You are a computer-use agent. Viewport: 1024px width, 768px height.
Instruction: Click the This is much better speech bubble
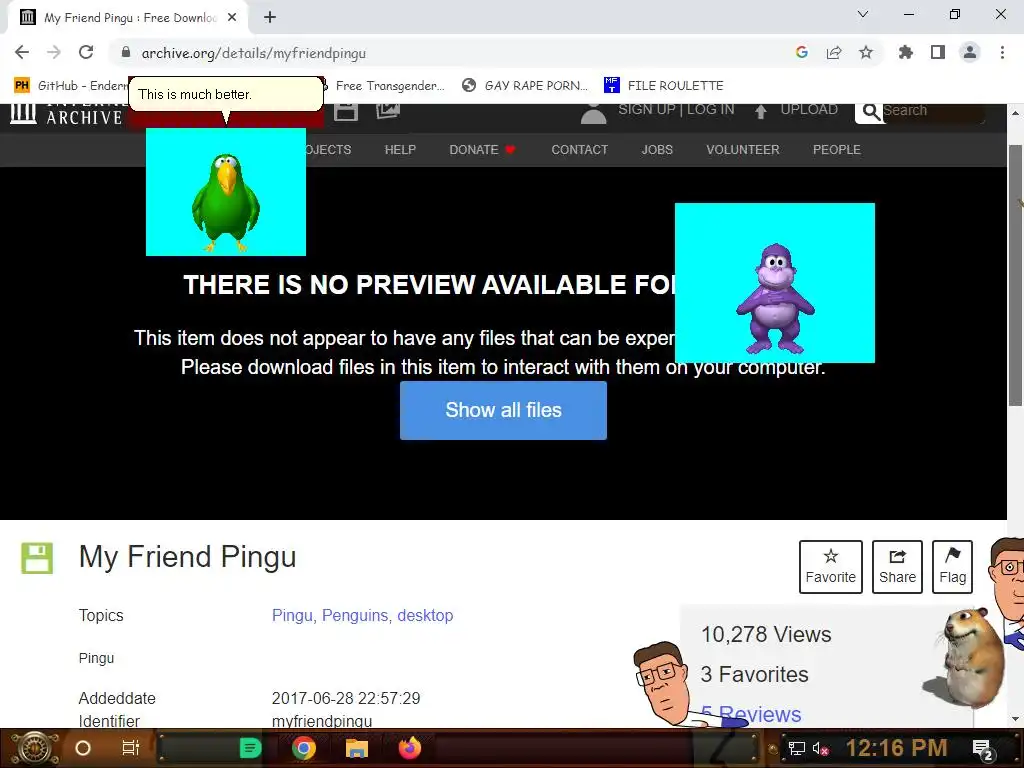226,94
